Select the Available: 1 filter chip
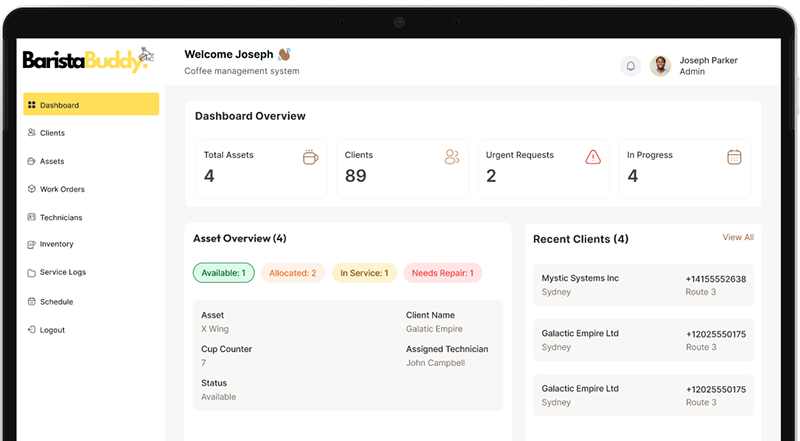The image size is (800, 441). click(223, 273)
